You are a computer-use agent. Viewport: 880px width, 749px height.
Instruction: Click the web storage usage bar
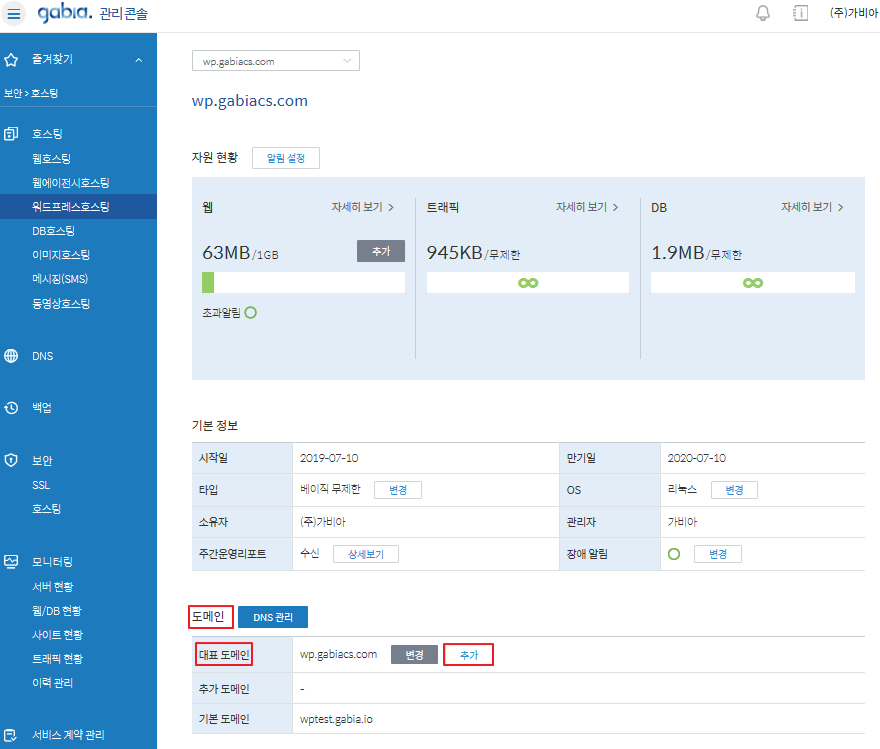click(x=303, y=283)
